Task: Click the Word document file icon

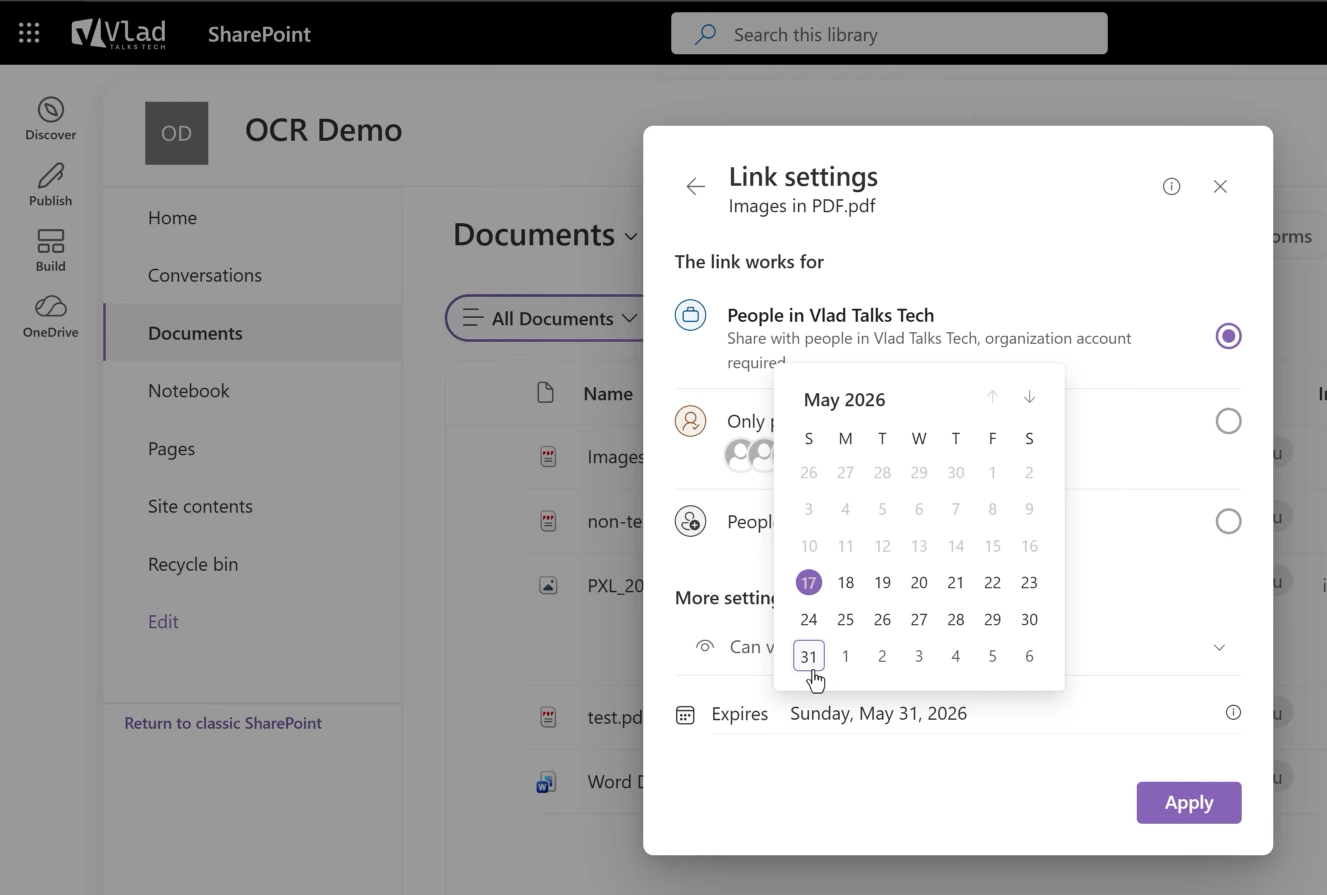Action: click(546, 782)
